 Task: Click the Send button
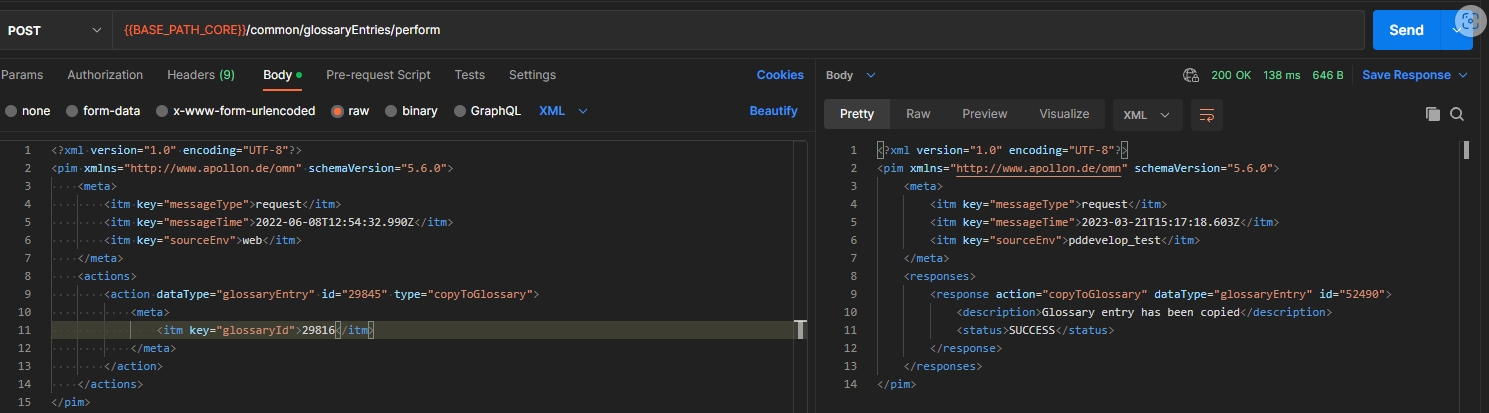(1406, 30)
